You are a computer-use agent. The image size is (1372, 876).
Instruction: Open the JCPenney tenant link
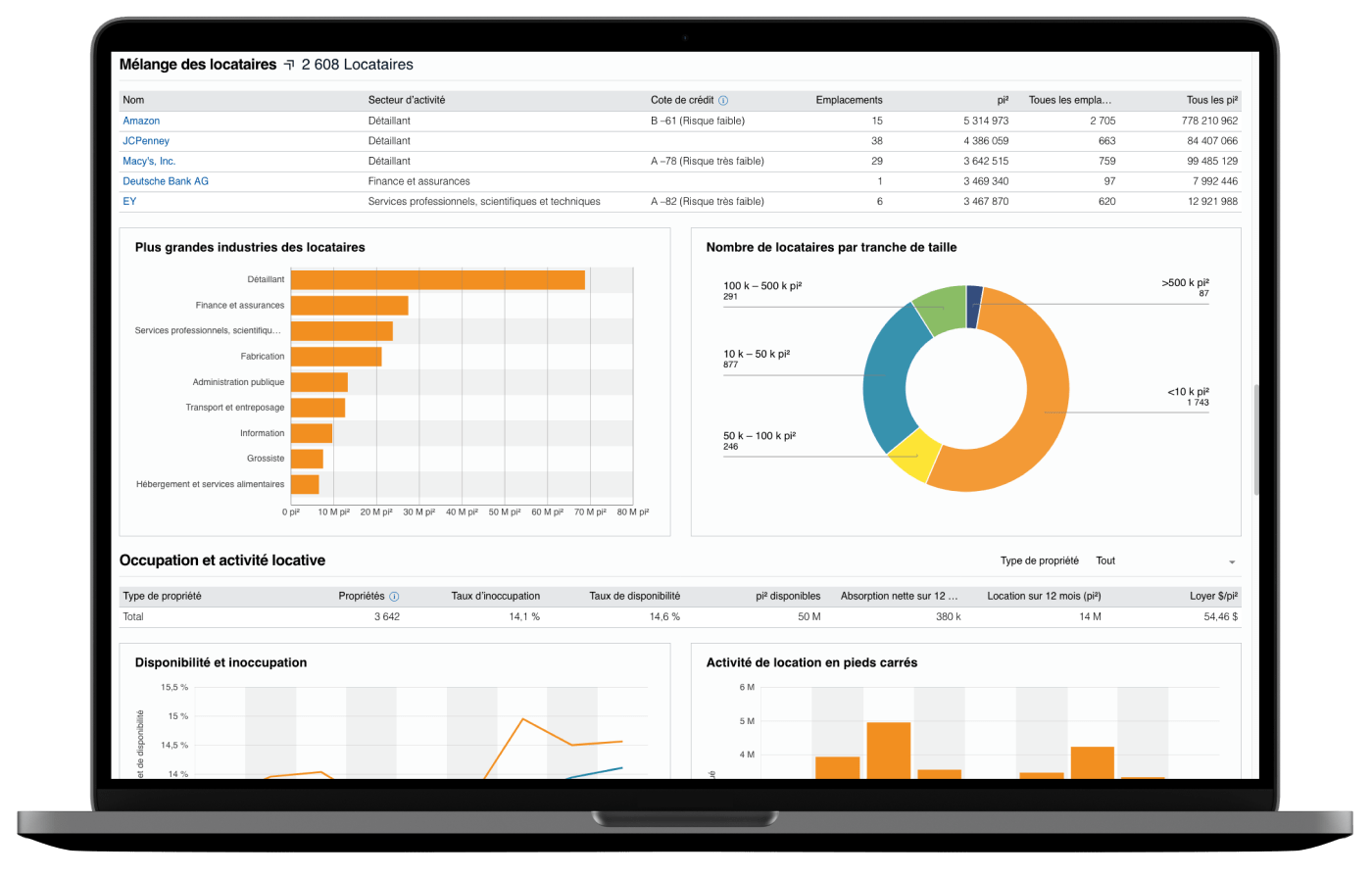pyautogui.click(x=146, y=141)
